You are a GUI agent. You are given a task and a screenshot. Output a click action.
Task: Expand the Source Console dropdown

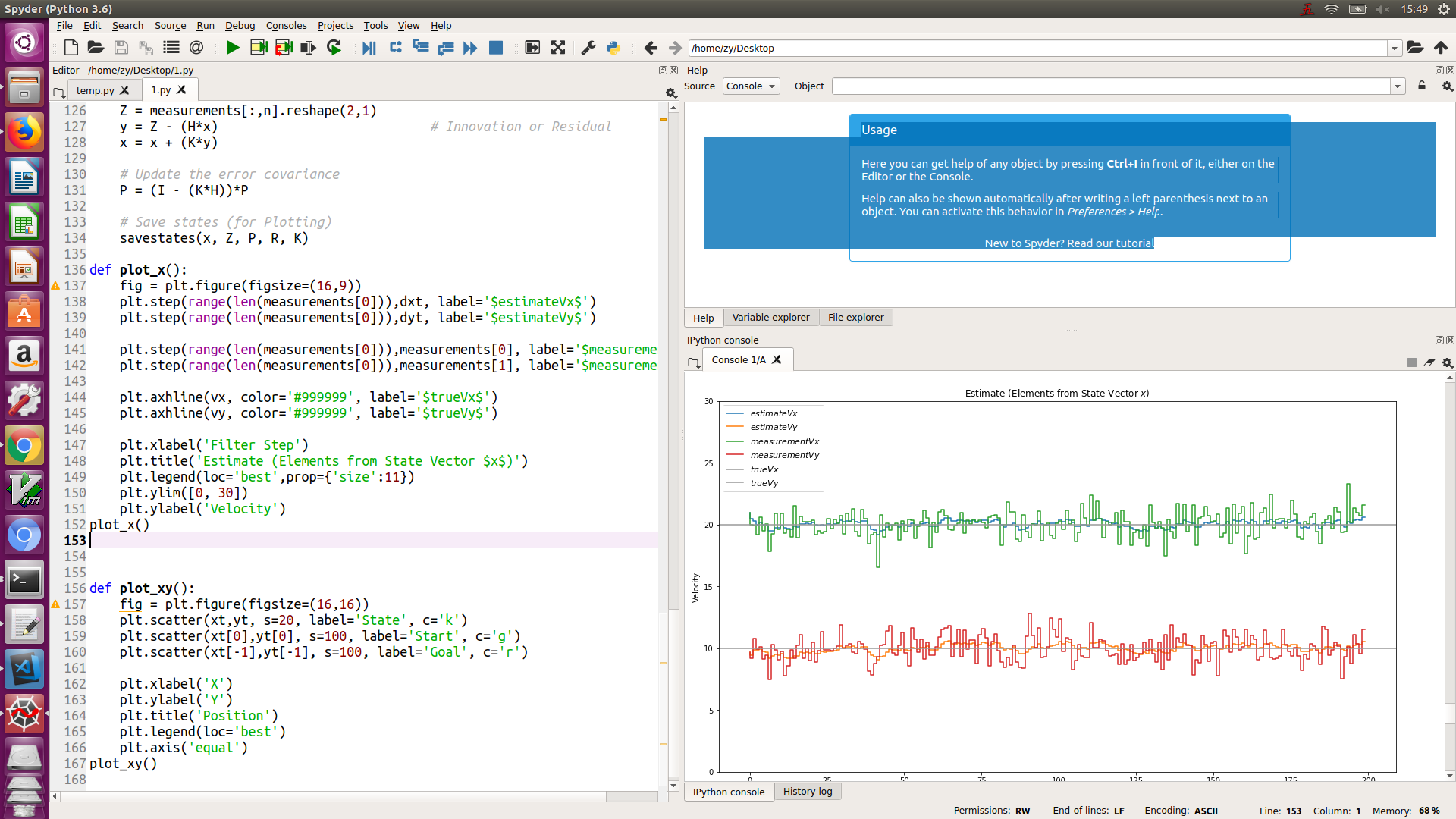751,86
